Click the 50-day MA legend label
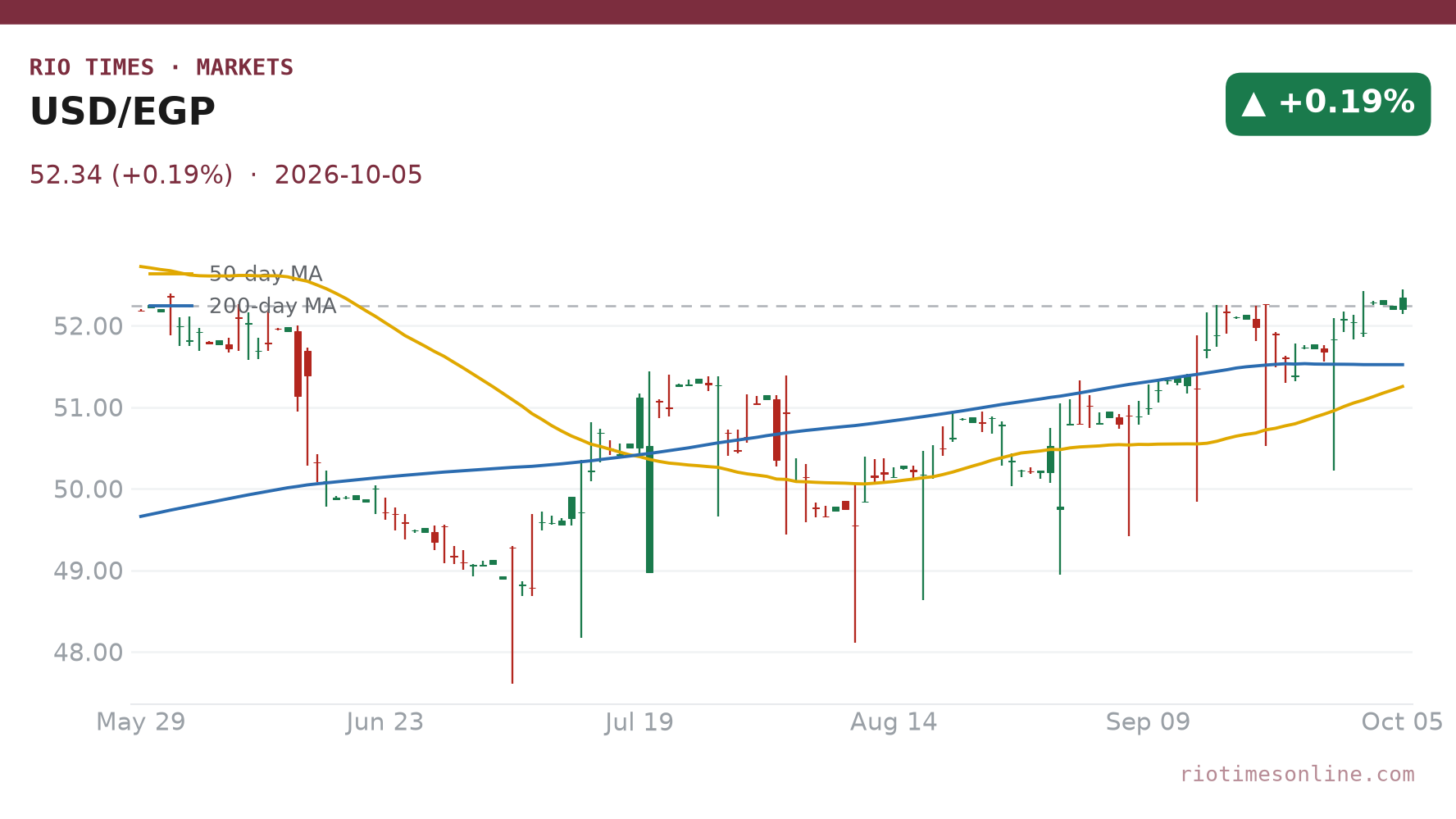Screen dimensions: 1456x819 tap(266, 274)
